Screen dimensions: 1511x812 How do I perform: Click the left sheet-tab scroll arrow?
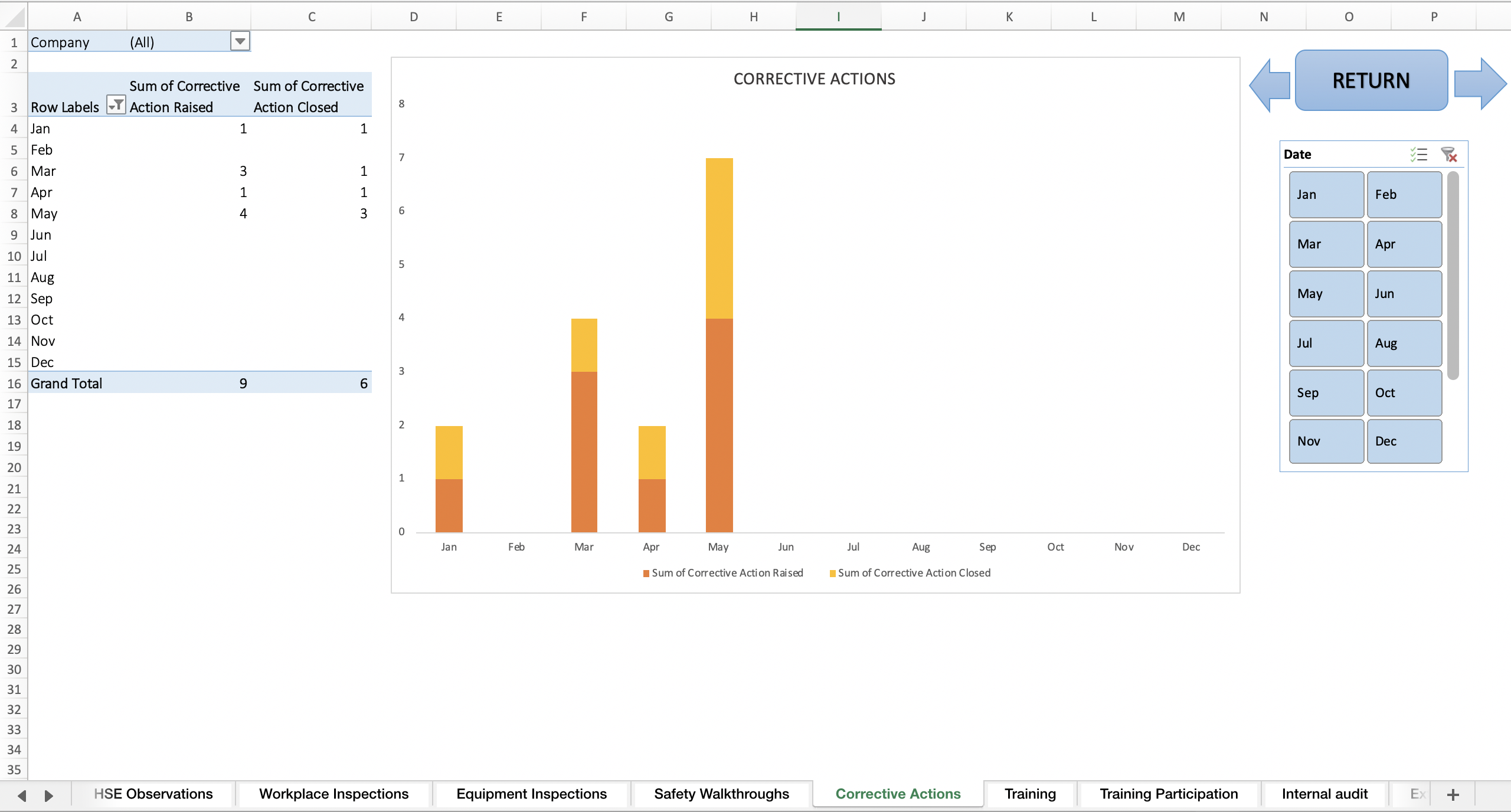(x=21, y=794)
